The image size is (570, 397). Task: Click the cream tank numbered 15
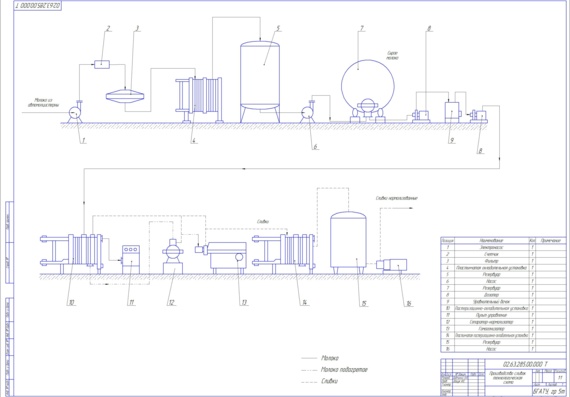(x=348, y=243)
